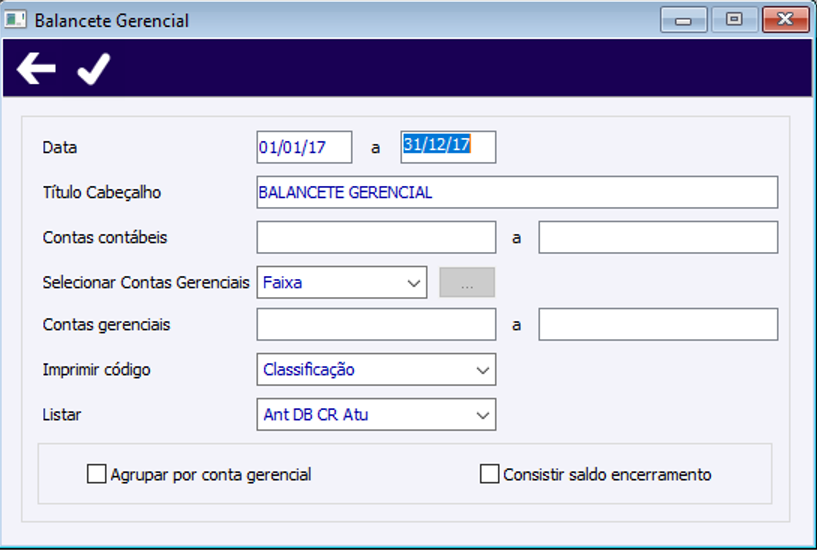
Task: Enable Agrupar por conta gerencial checkbox
Action: tap(97, 475)
